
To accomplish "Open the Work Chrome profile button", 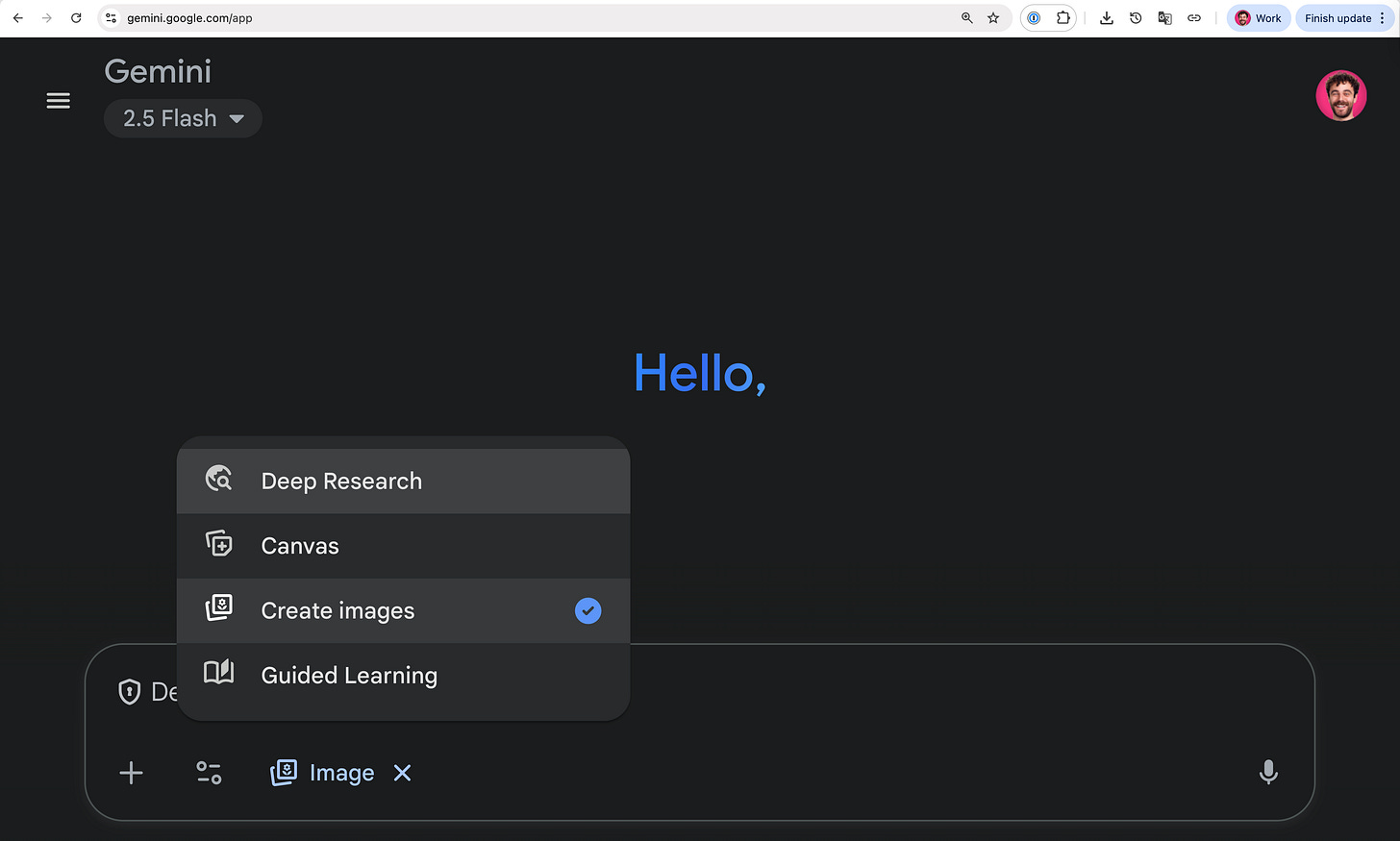I will coord(1259,17).
